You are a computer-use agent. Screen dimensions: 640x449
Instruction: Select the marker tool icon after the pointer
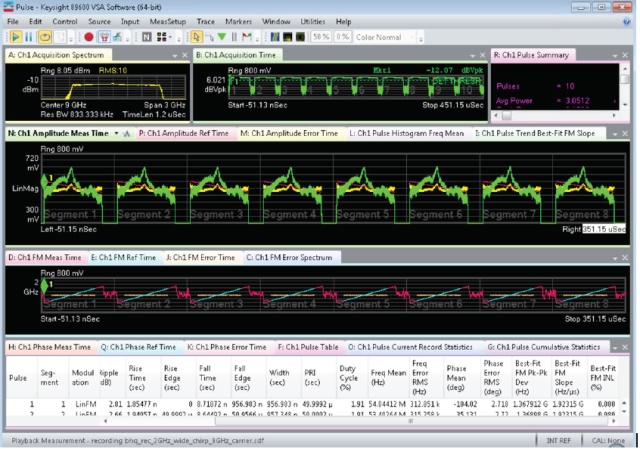[209, 37]
